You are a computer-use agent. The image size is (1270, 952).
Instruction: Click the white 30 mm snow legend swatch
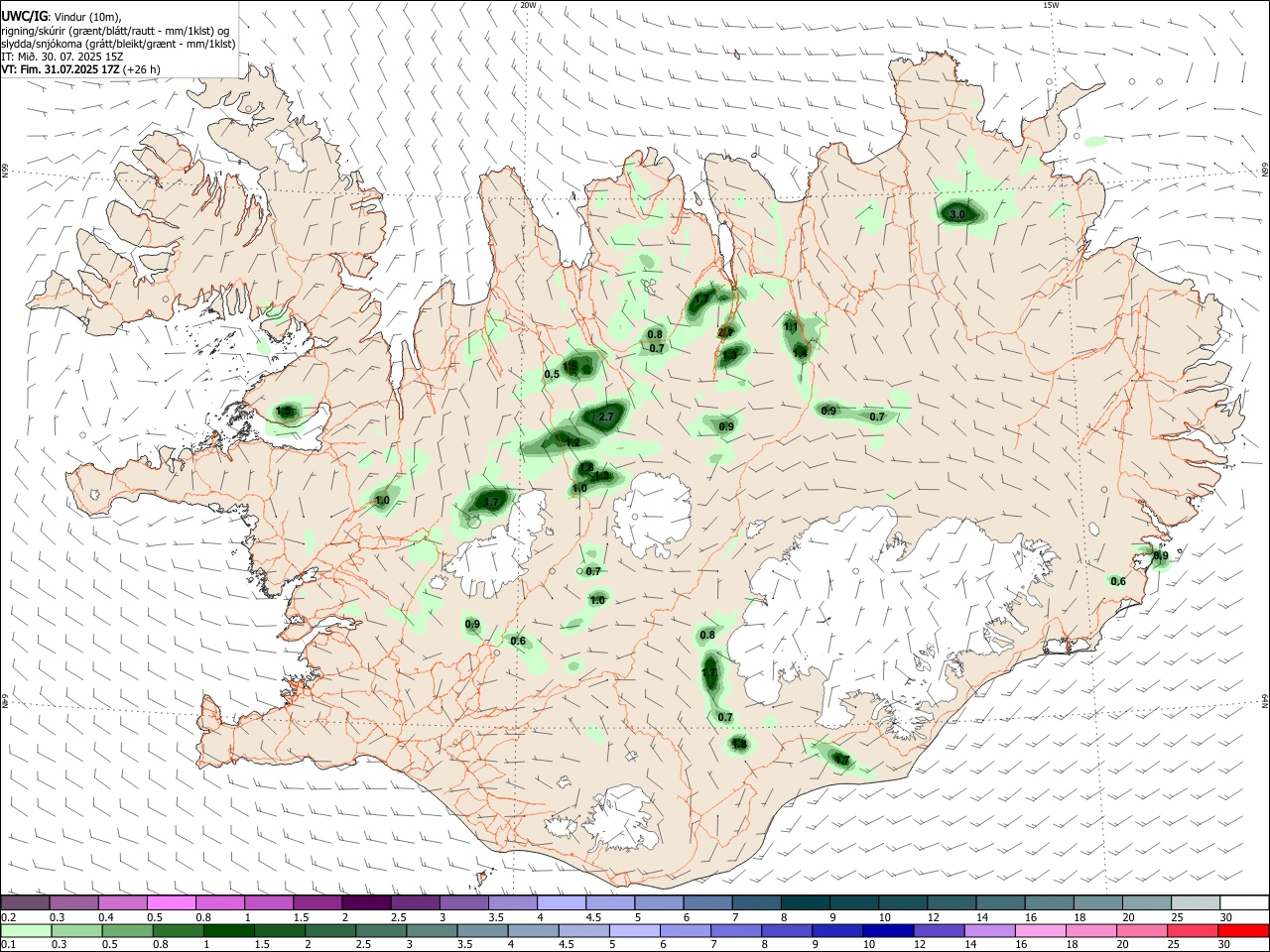click(1243, 903)
